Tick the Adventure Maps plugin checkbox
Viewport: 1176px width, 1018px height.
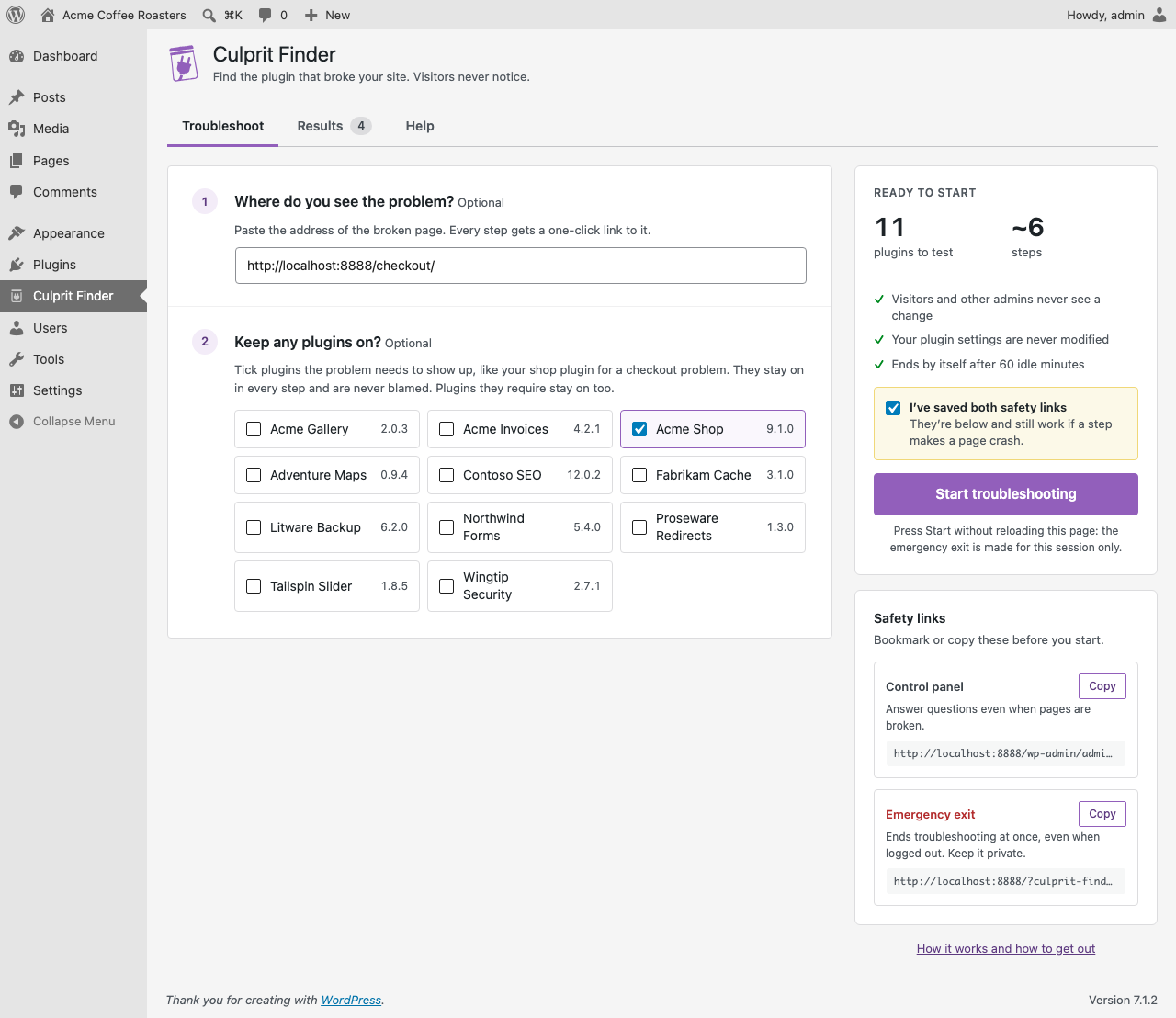pyautogui.click(x=254, y=475)
